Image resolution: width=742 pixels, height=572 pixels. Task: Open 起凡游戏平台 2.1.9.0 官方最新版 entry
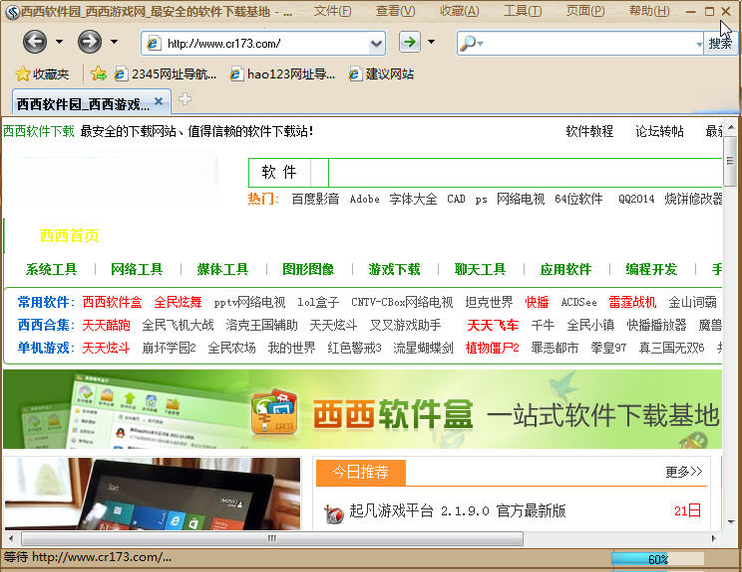pyautogui.click(x=457, y=510)
